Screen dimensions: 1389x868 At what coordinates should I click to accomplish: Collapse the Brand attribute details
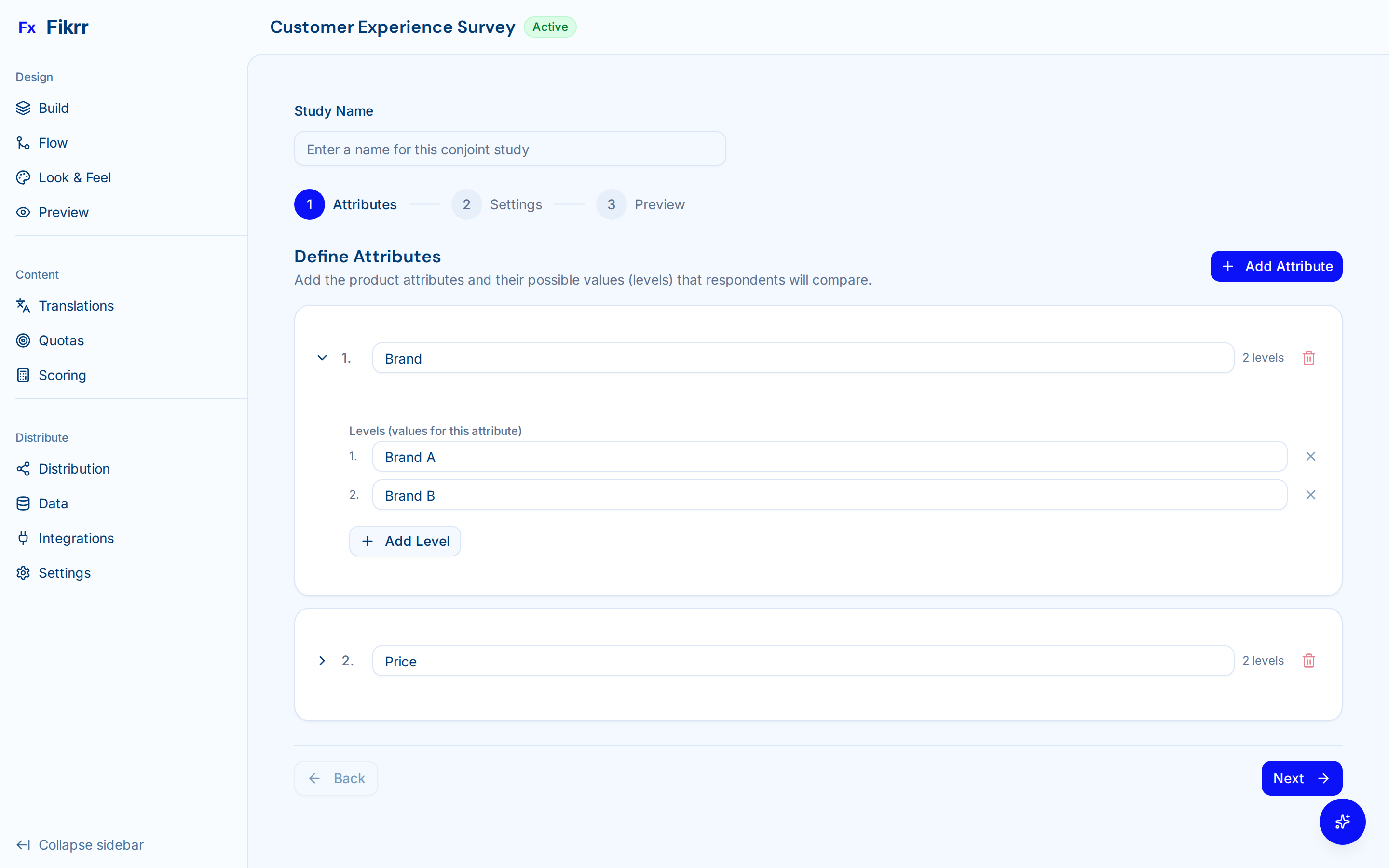[321, 357]
